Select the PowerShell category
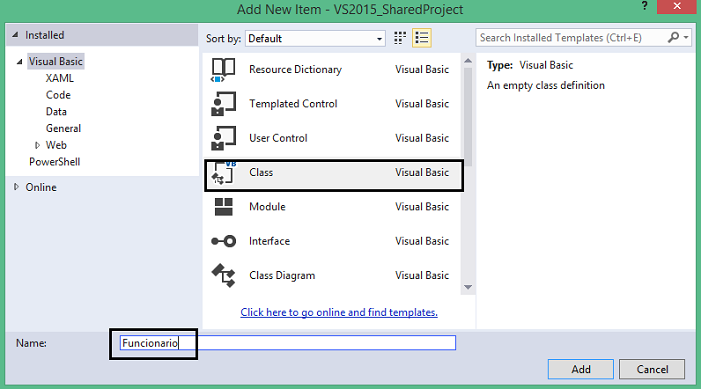701x389 pixels. 55,162
